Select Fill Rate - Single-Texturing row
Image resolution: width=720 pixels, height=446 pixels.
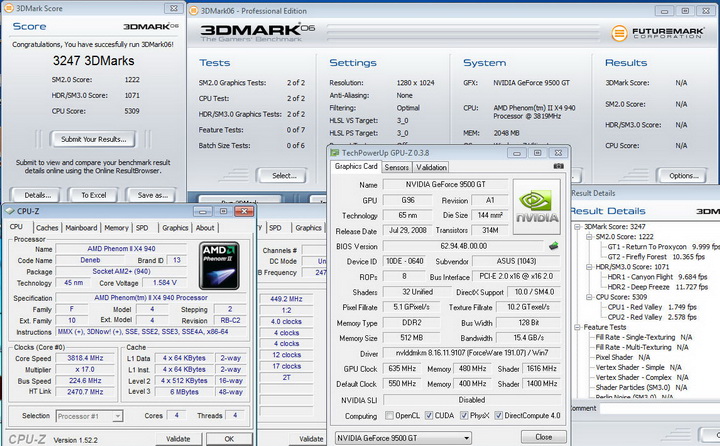(x=644, y=337)
